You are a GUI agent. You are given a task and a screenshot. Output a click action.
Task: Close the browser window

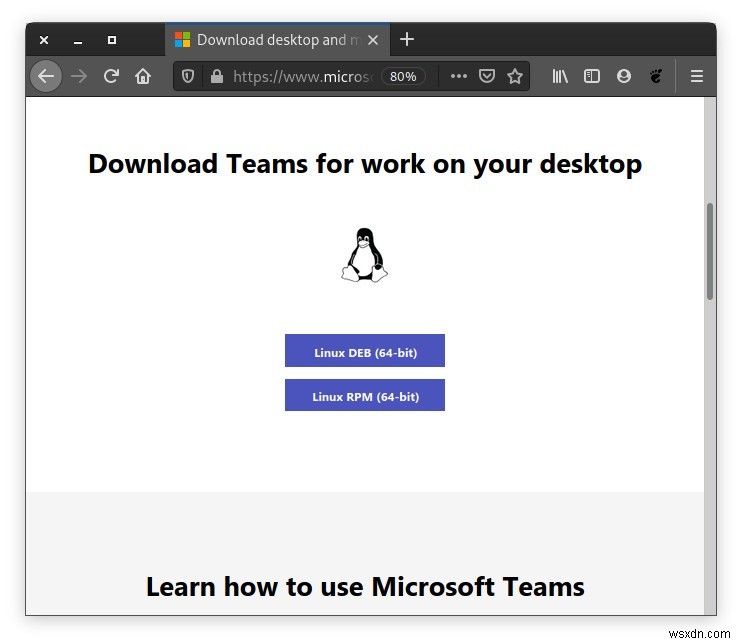click(x=44, y=40)
